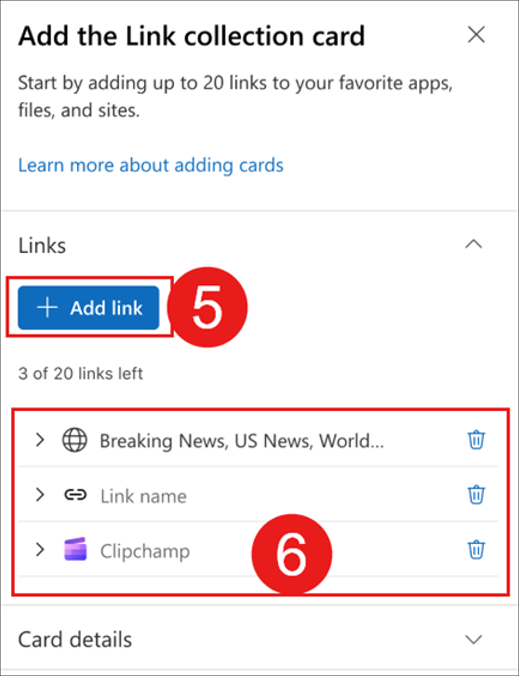Expand the Card details section
Image resolution: width=519 pixels, height=676 pixels.
[474, 639]
